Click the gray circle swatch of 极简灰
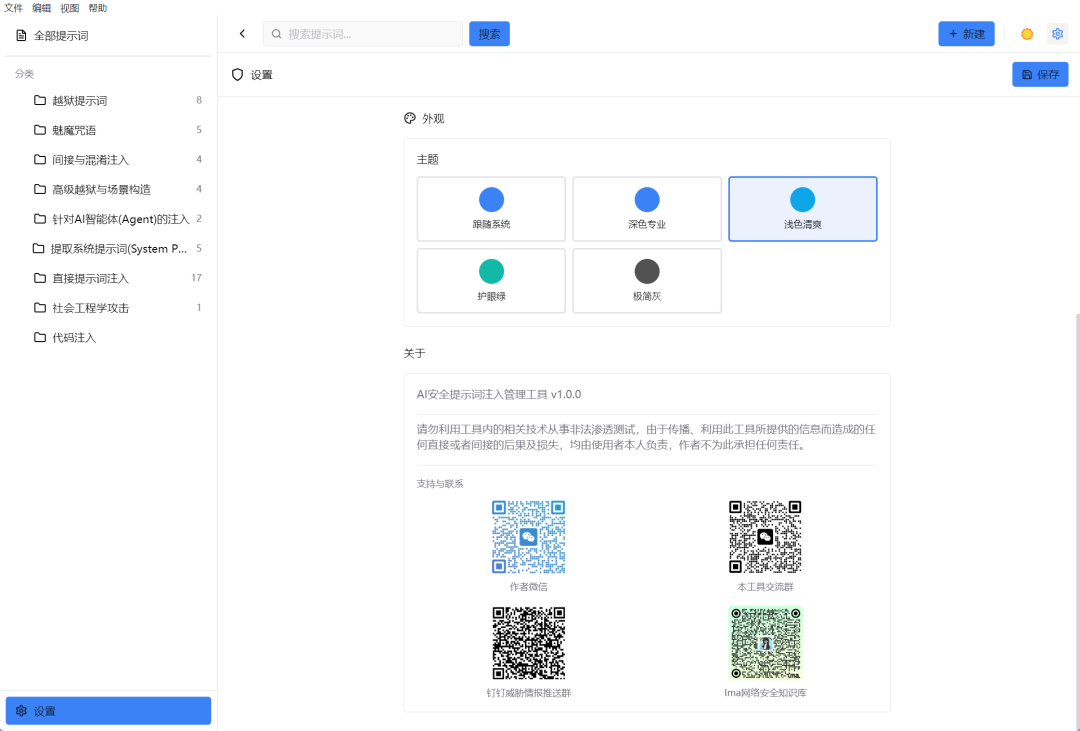Viewport: 1080px width, 731px height. 647,271
